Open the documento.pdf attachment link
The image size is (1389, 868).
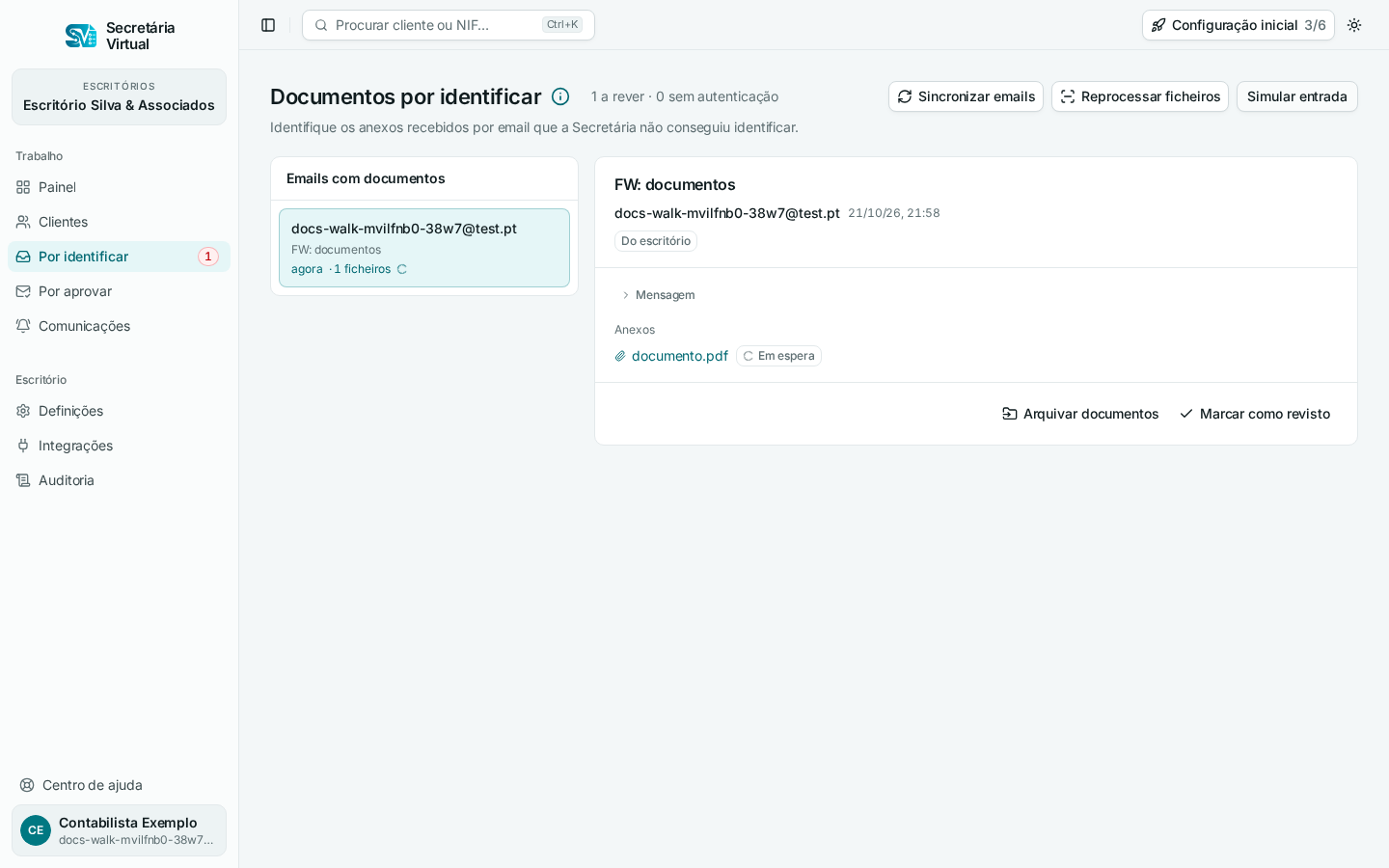pyautogui.click(x=680, y=356)
